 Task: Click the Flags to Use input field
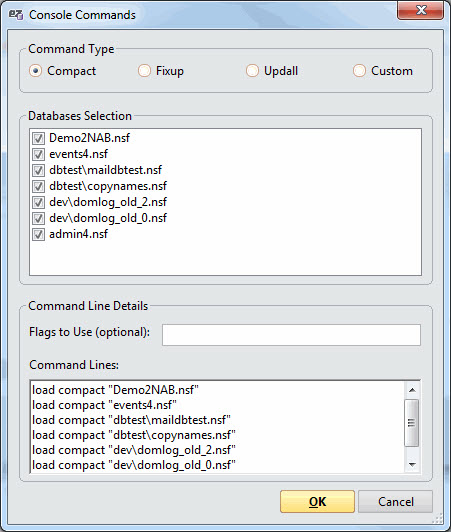291,335
